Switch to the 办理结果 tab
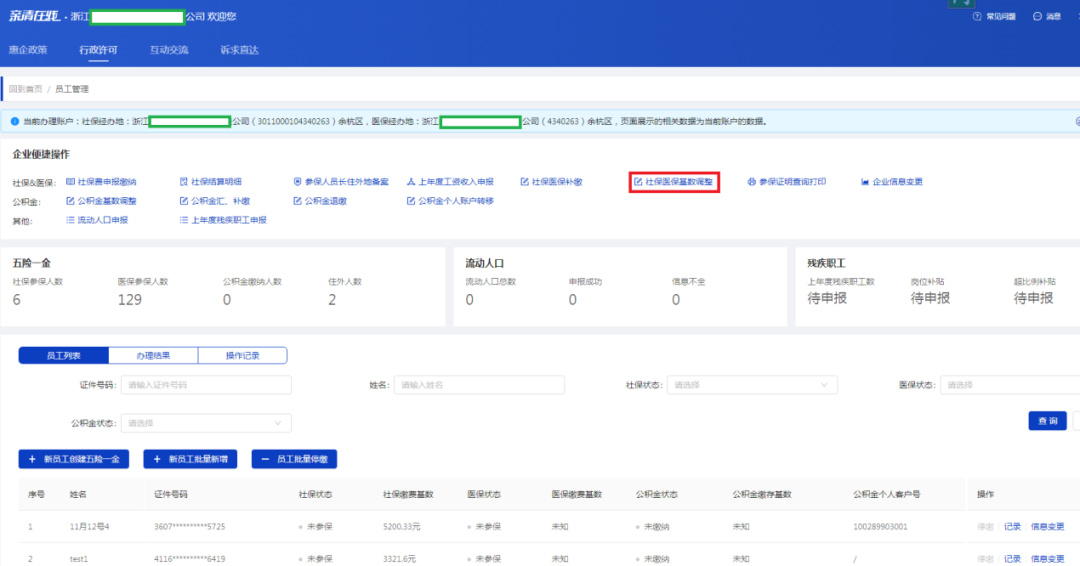The width and height of the screenshot is (1080, 566). click(x=153, y=355)
